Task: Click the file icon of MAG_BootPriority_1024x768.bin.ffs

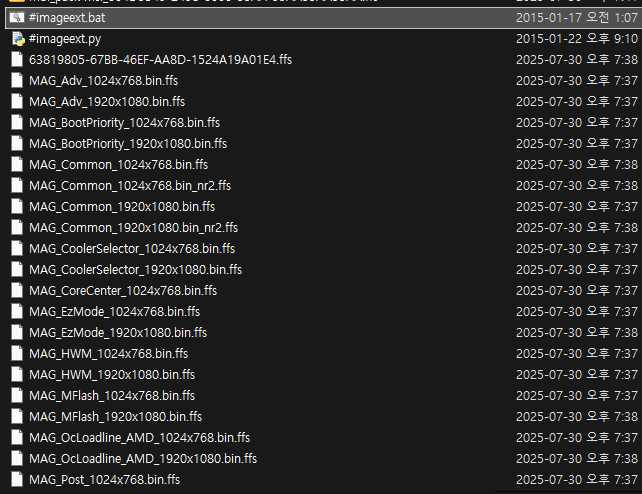Action: [x=17, y=123]
